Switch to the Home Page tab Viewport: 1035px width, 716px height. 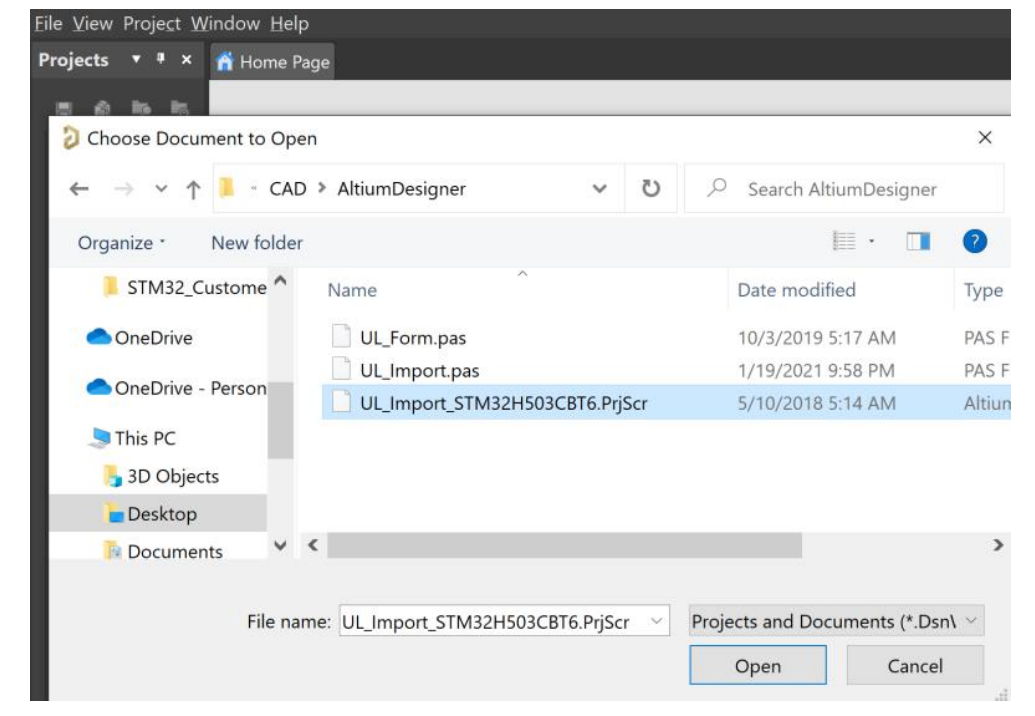pyautogui.click(x=273, y=62)
